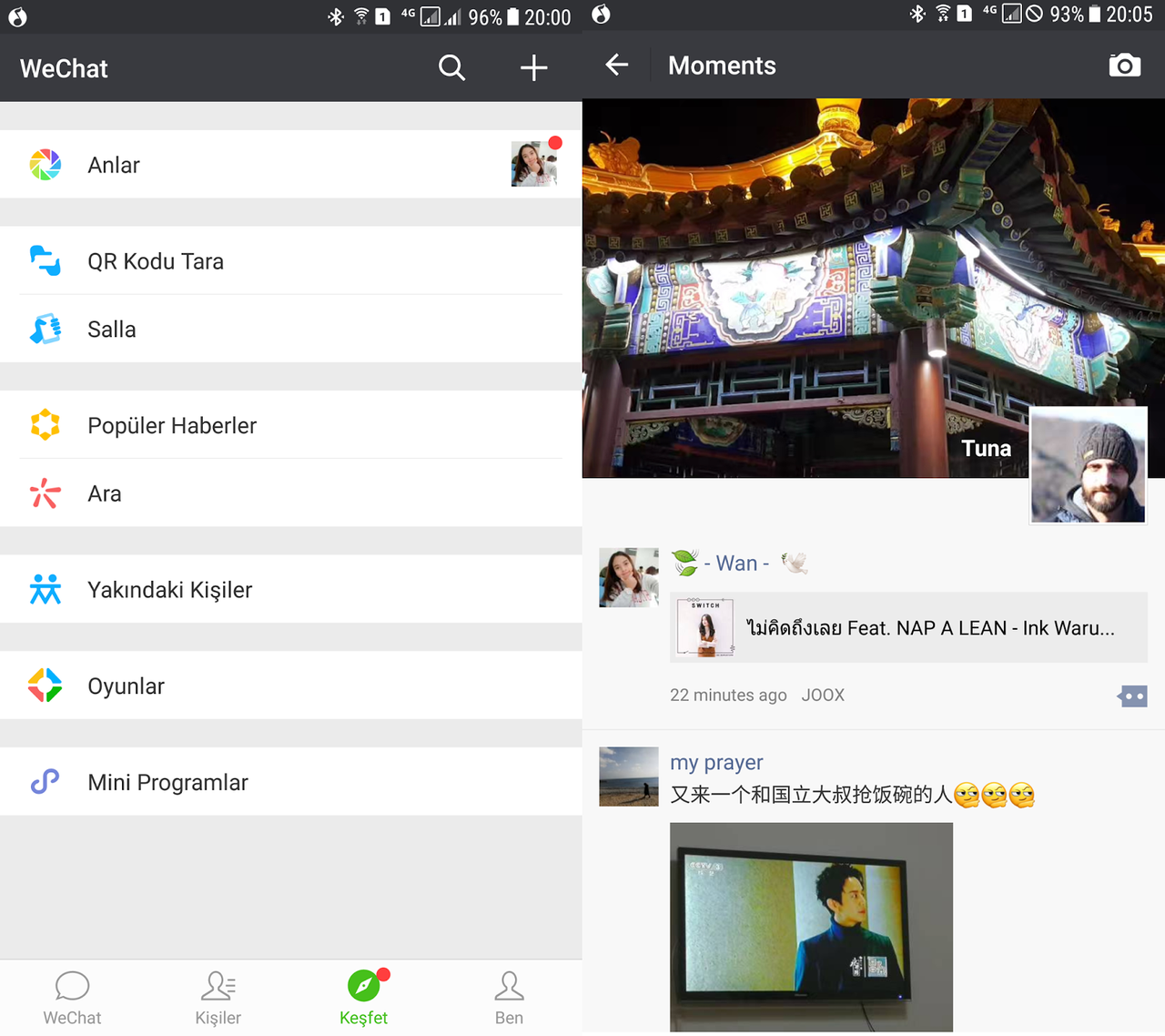This screenshot has width=1165, height=1036.
Task: Select the Ara search feature
Action: pyautogui.click(x=104, y=493)
